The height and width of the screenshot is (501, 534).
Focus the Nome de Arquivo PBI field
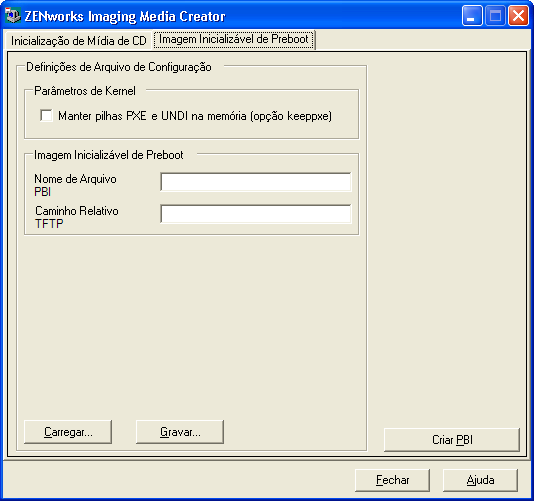click(256, 182)
